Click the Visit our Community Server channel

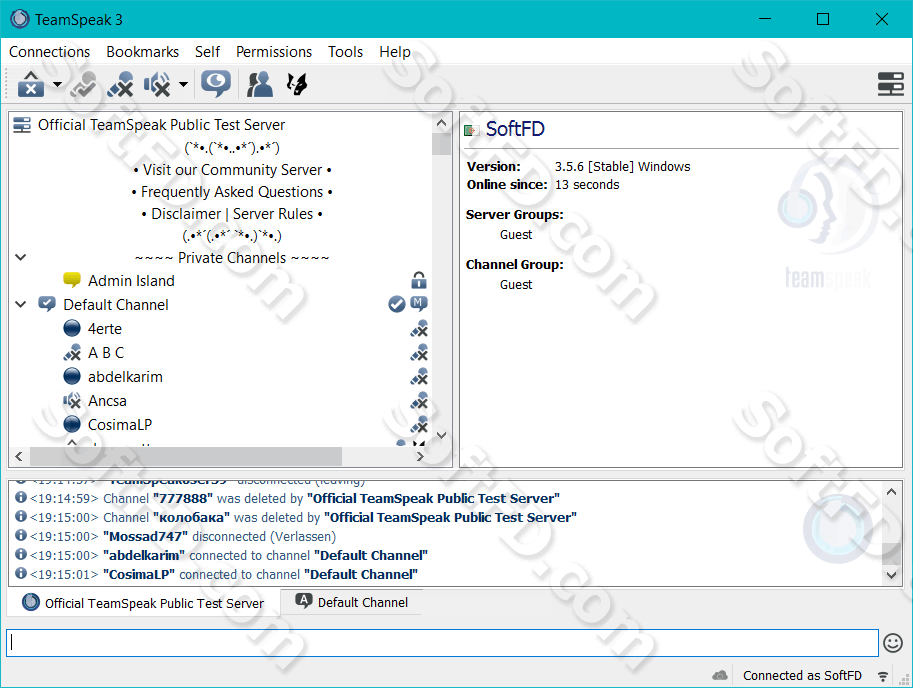(232, 170)
